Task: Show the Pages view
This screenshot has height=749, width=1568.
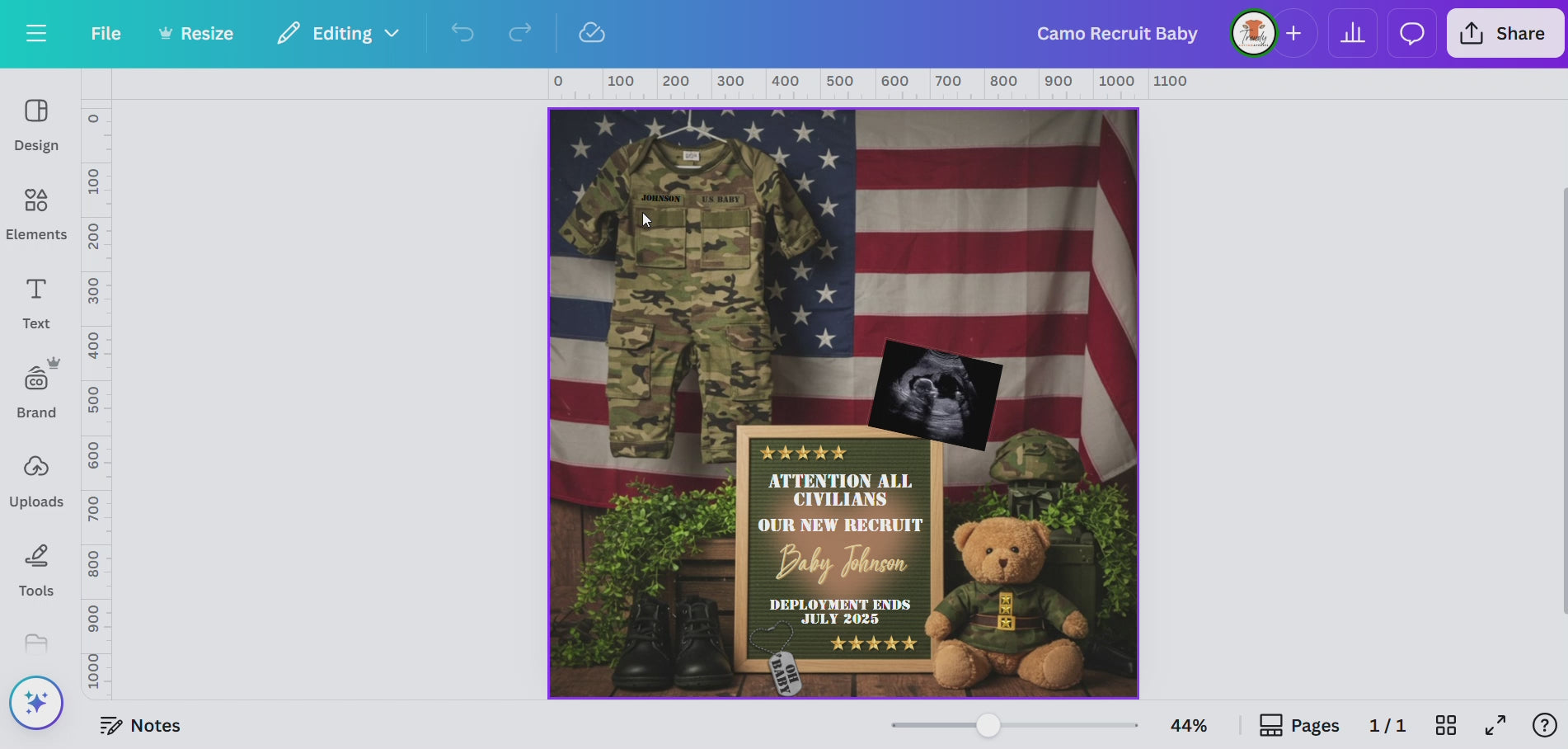Action: pyautogui.click(x=1300, y=726)
